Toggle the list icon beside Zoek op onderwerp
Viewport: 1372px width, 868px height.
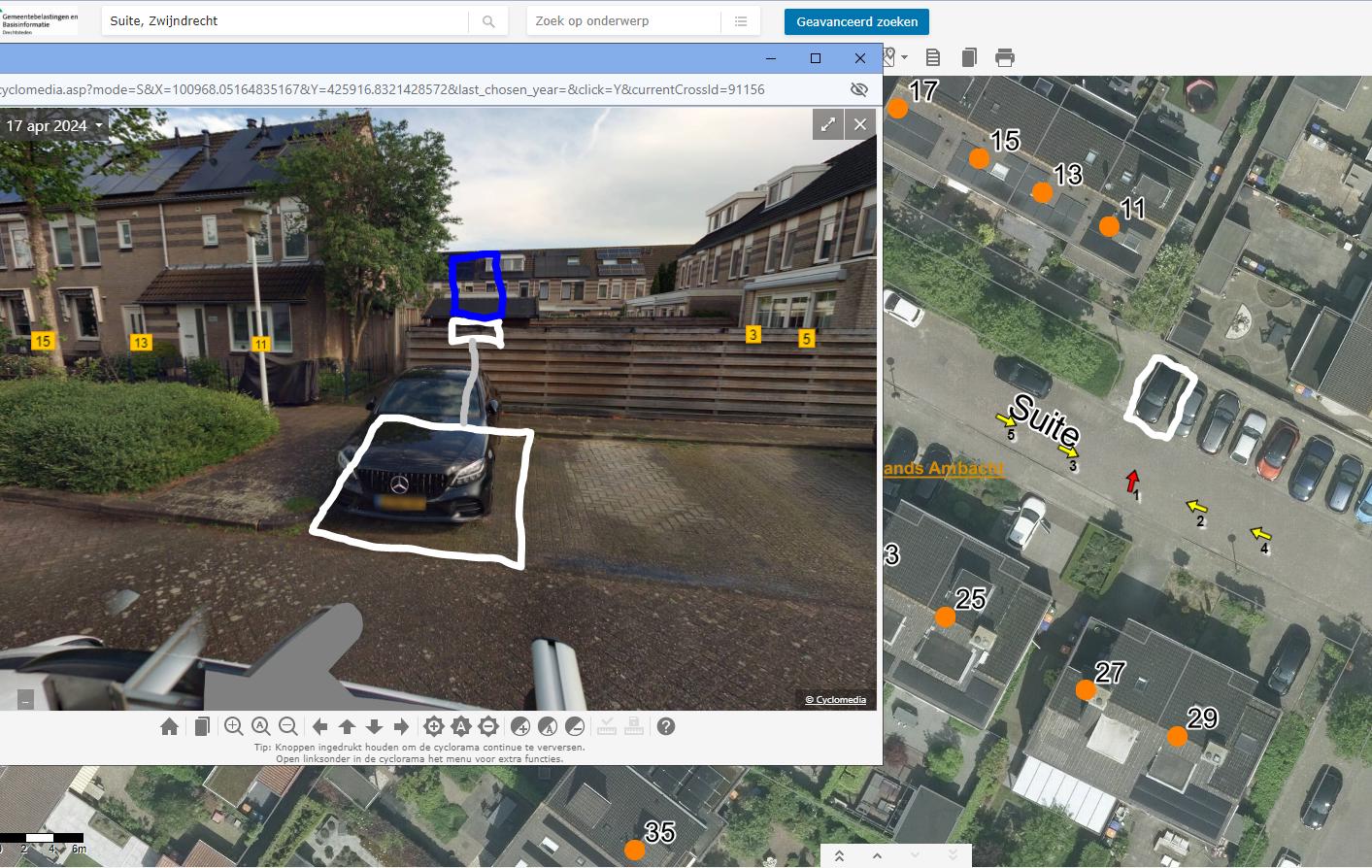[x=741, y=21]
